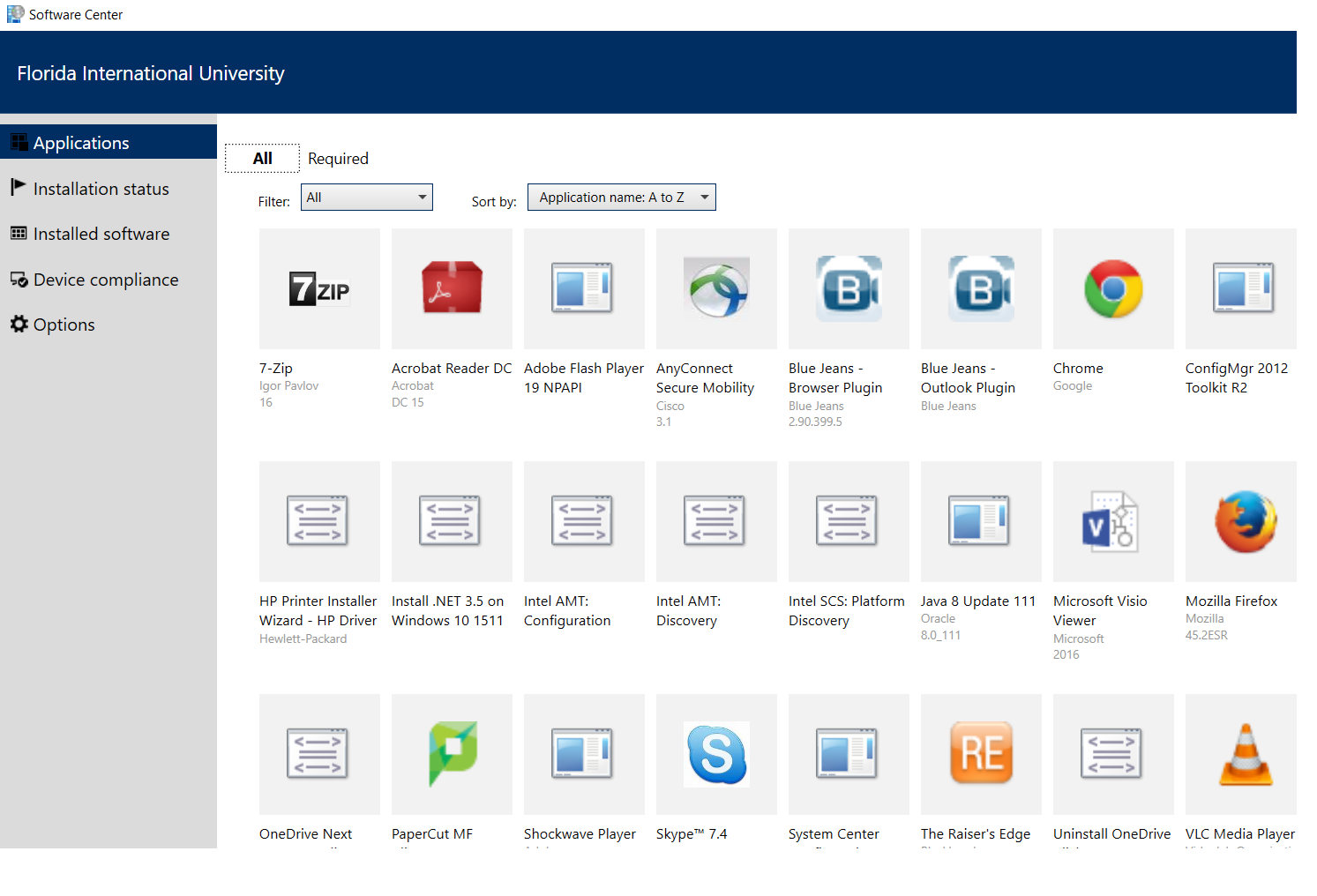The height and width of the screenshot is (896, 1317).
Task: Select the All tab
Action: [262, 159]
